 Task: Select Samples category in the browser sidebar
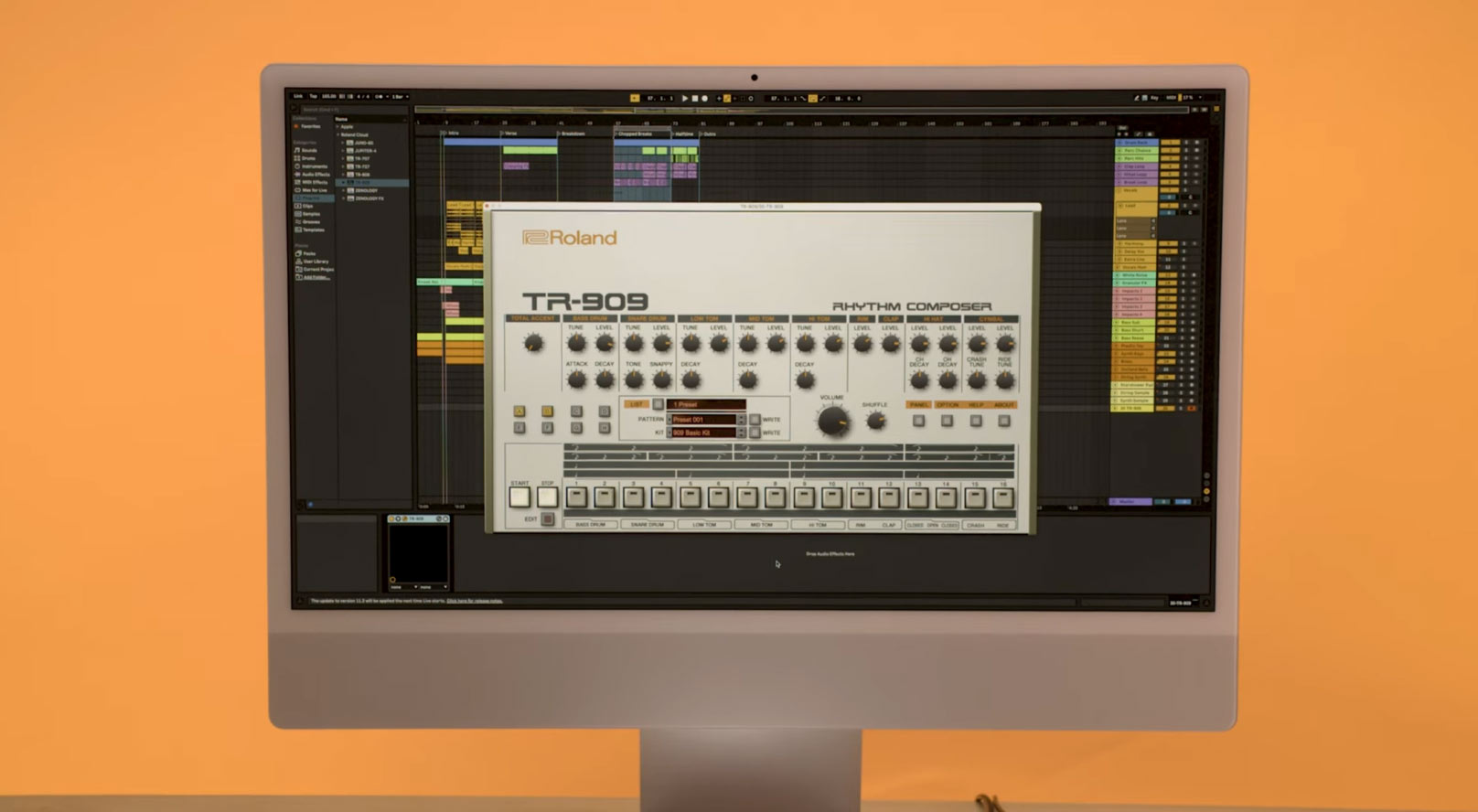pos(310,214)
